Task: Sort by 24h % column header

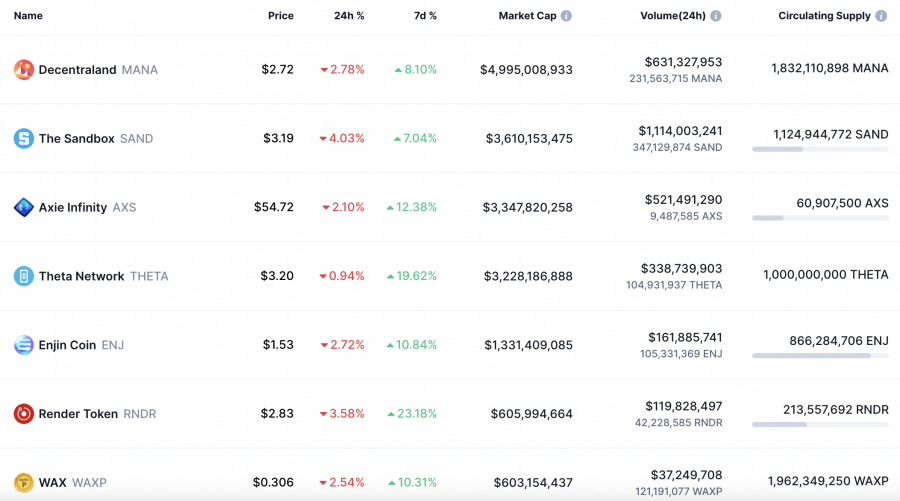Action: (349, 16)
